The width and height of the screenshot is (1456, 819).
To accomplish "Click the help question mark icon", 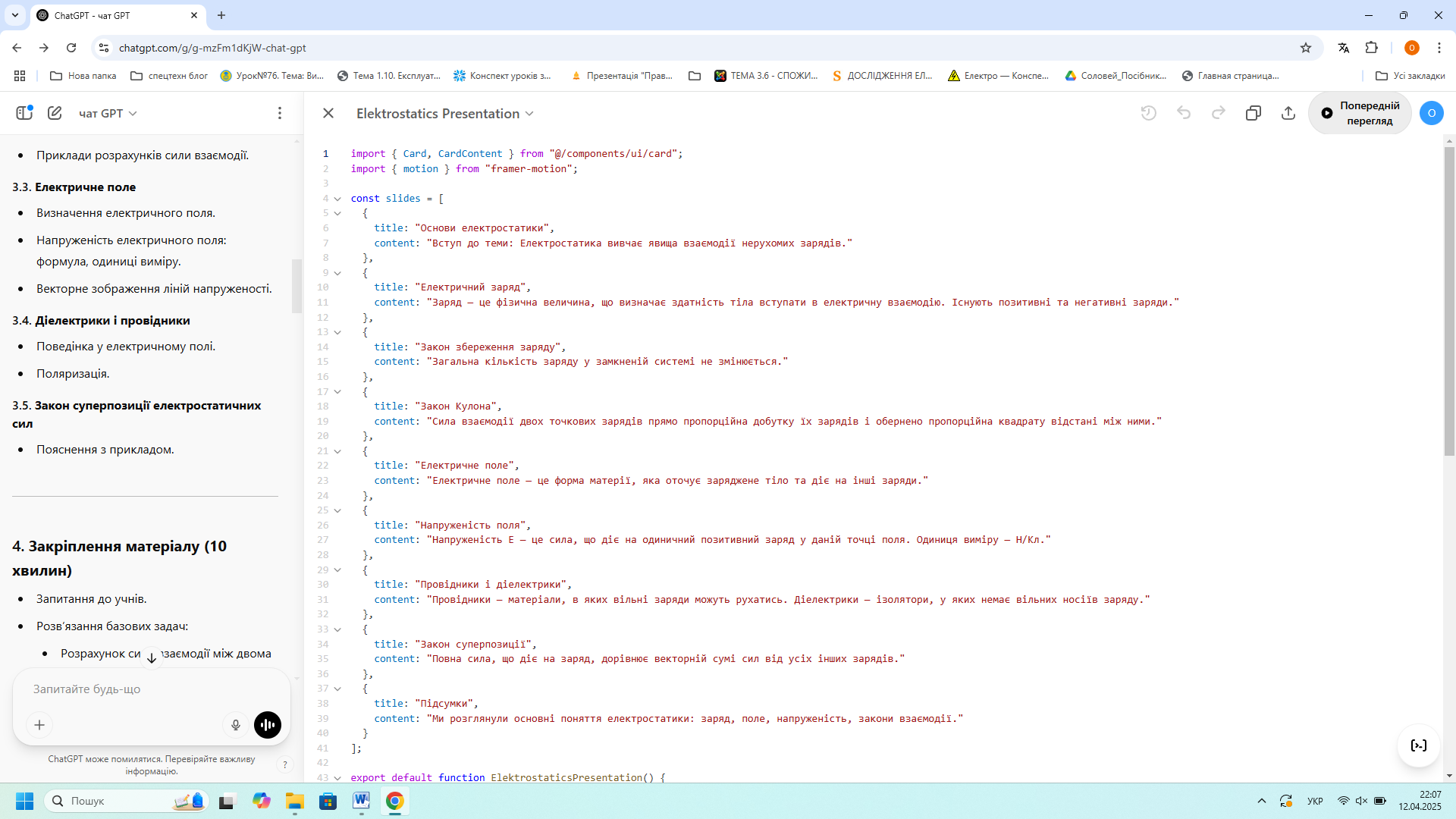I will point(285,764).
